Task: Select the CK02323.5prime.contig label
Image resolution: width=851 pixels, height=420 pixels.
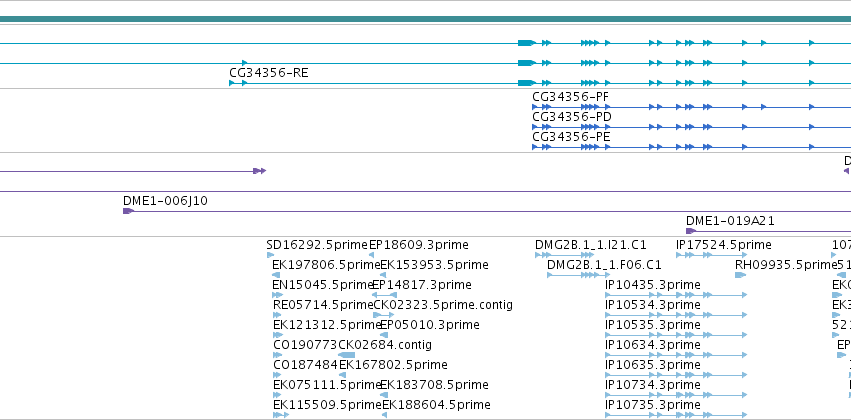Action: pyautogui.click(x=443, y=305)
